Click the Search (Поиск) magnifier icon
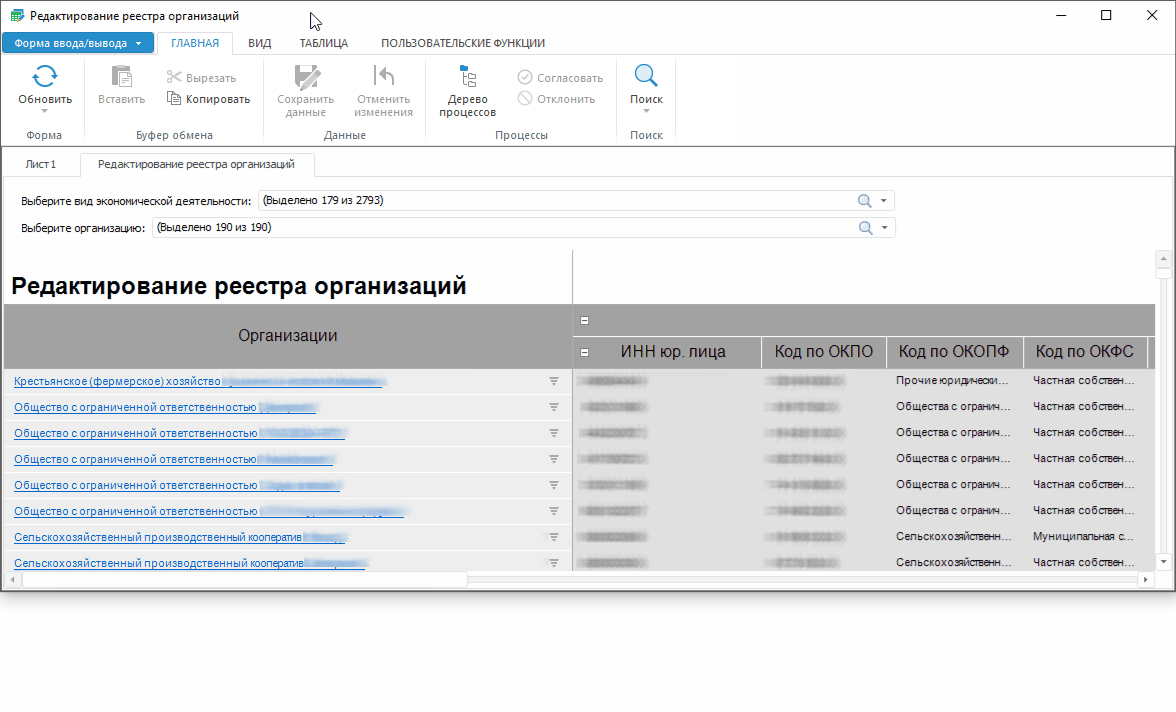Screen dimensions: 1176x712 pyautogui.click(x=646, y=77)
